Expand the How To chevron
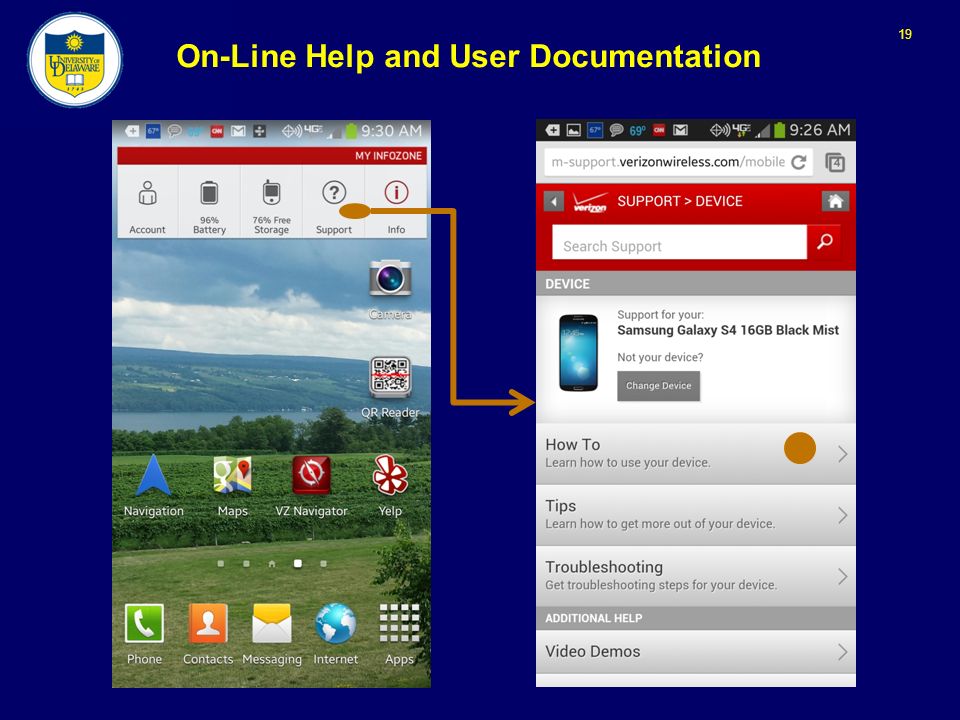This screenshot has width=960, height=720. (x=842, y=454)
